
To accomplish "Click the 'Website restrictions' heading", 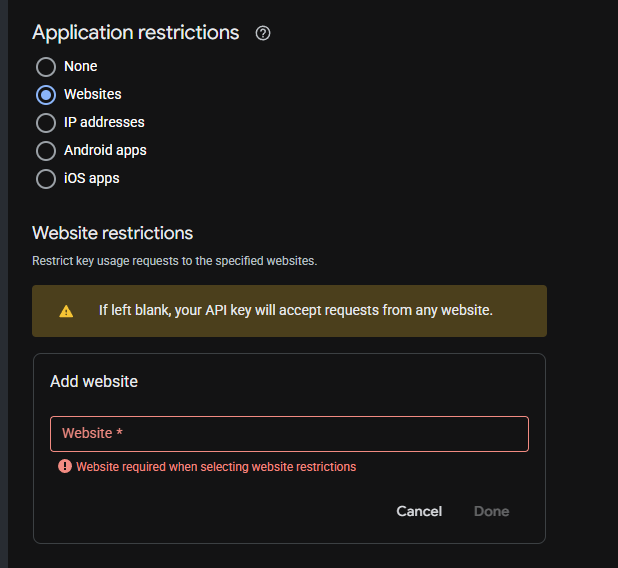I will (112, 233).
